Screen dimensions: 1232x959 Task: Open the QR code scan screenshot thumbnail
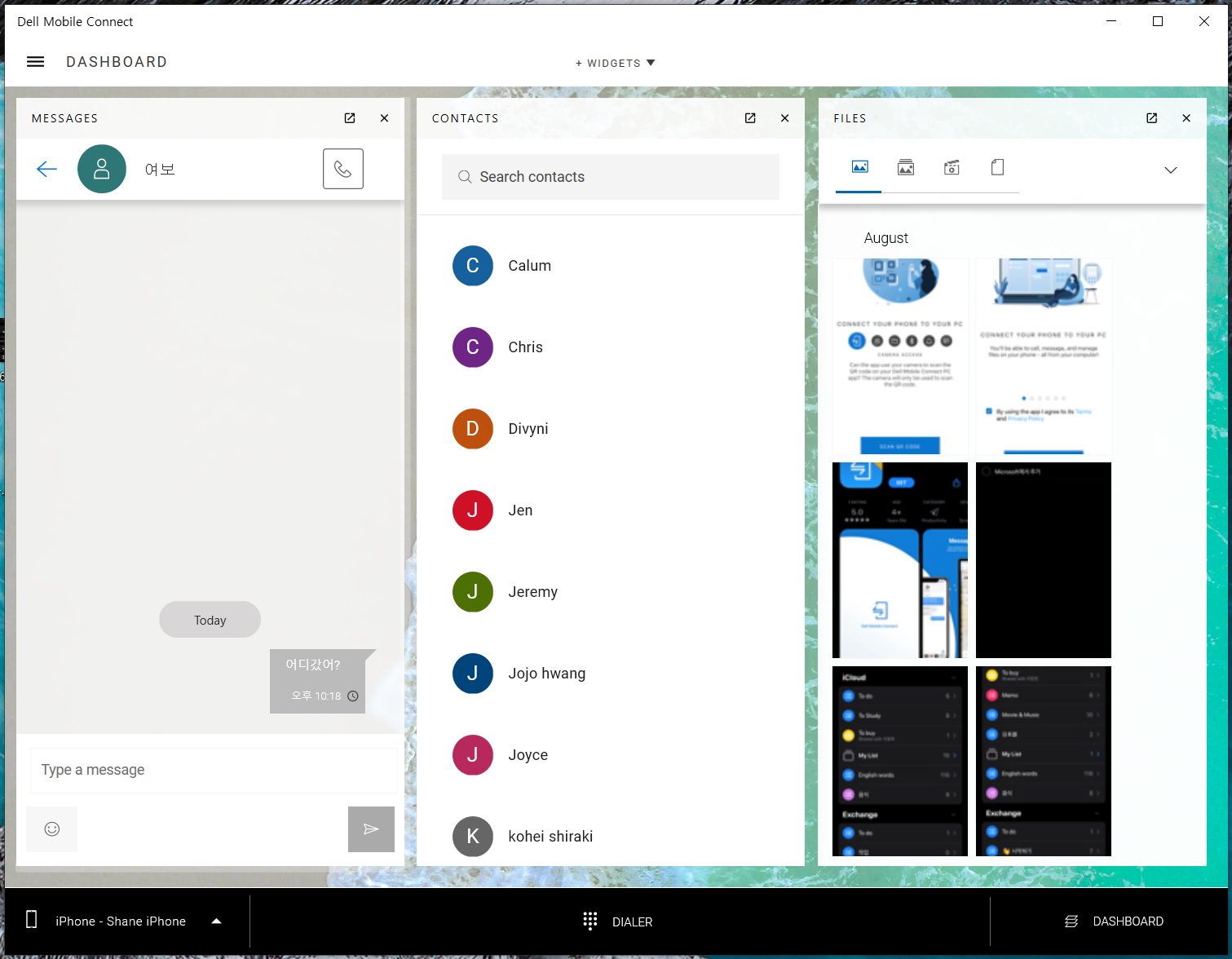pyautogui.click(x=900, y=356)
